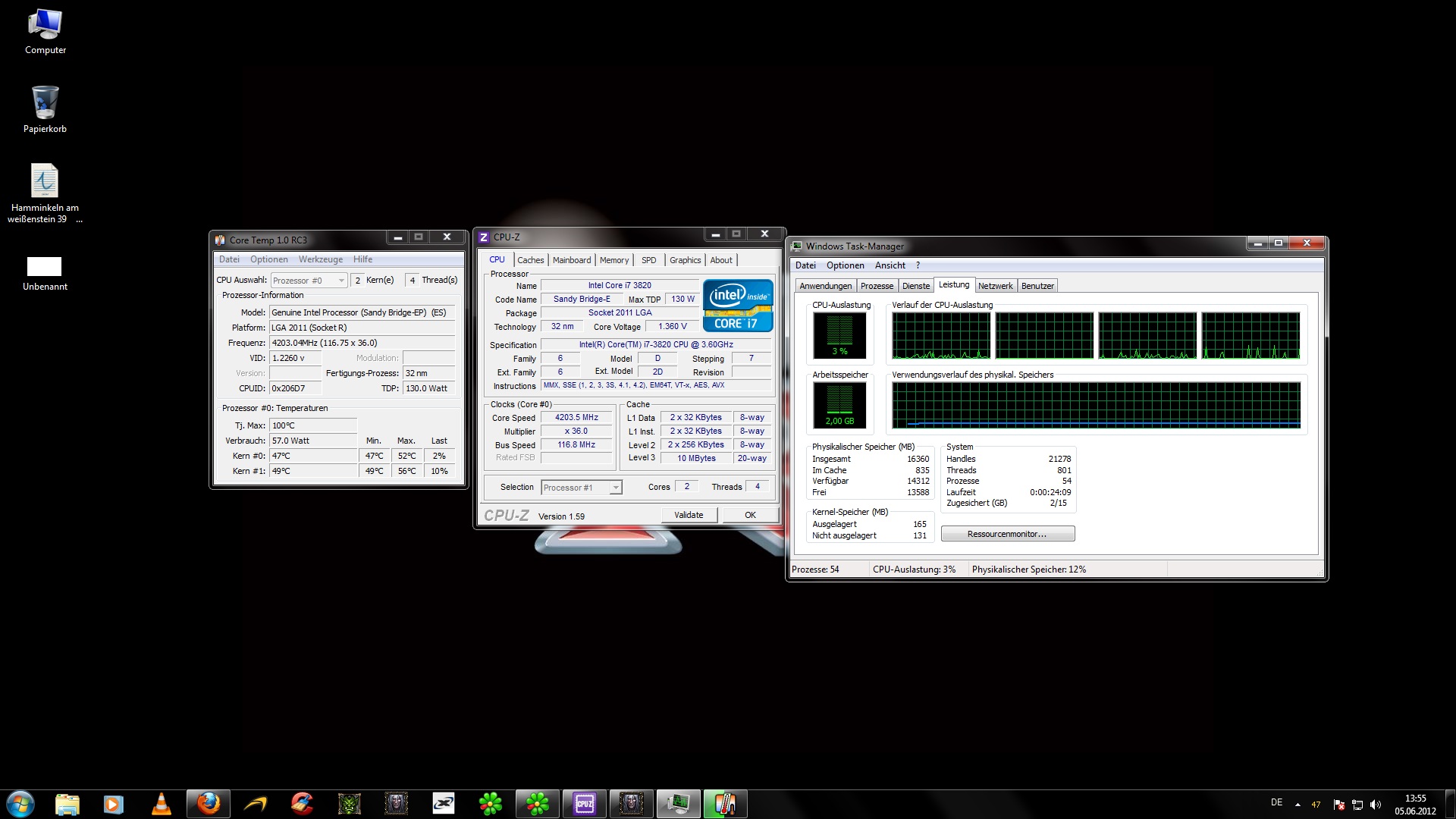Select the Papierkorb recycle bin icon
Viewport: 1456px width, 819px height.
[45, 110]
